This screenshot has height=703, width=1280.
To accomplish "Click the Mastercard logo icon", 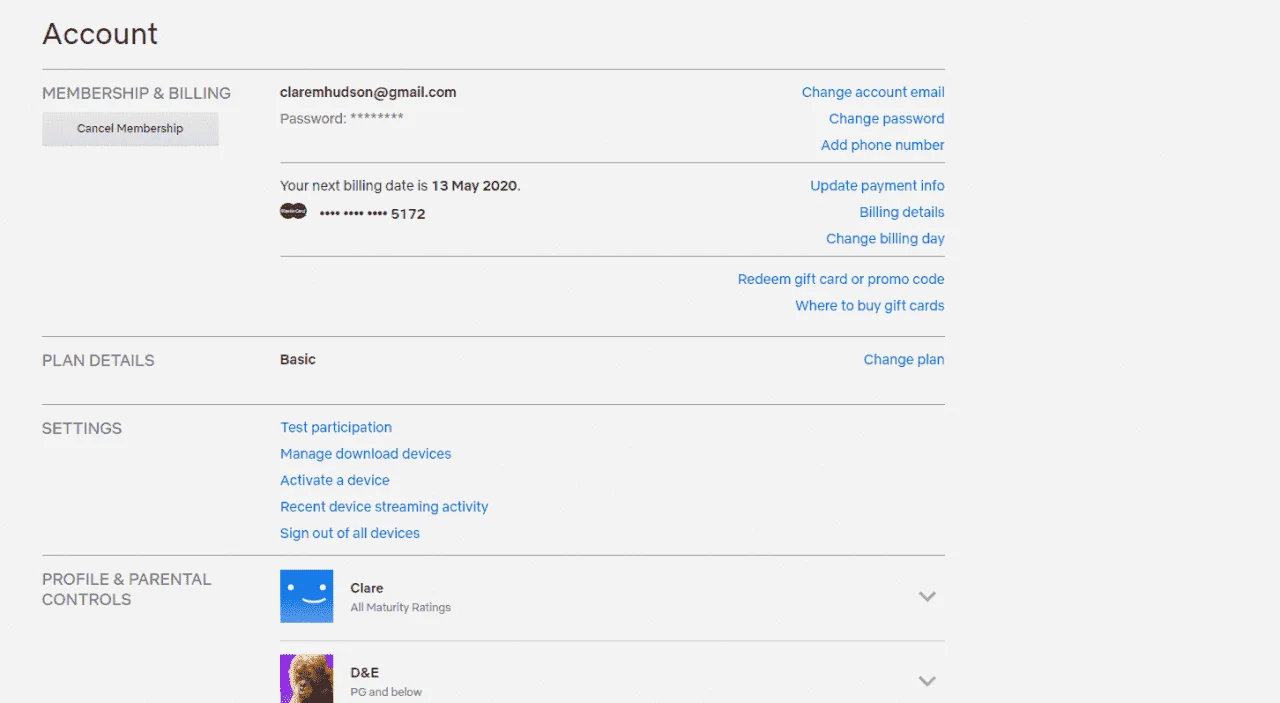I will pos(293,212).
